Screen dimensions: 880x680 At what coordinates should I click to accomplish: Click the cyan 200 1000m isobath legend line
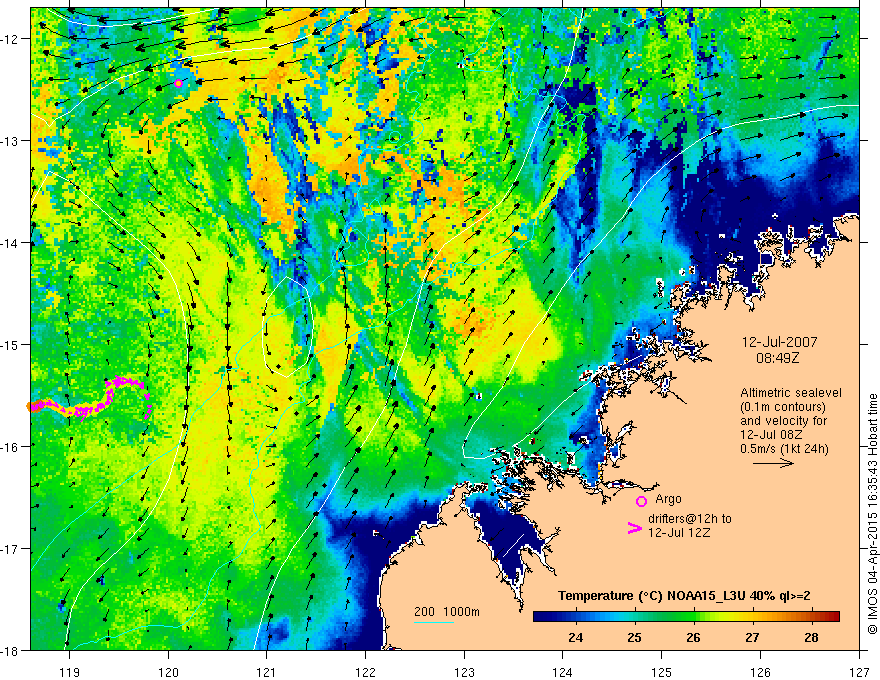[433, 622]
